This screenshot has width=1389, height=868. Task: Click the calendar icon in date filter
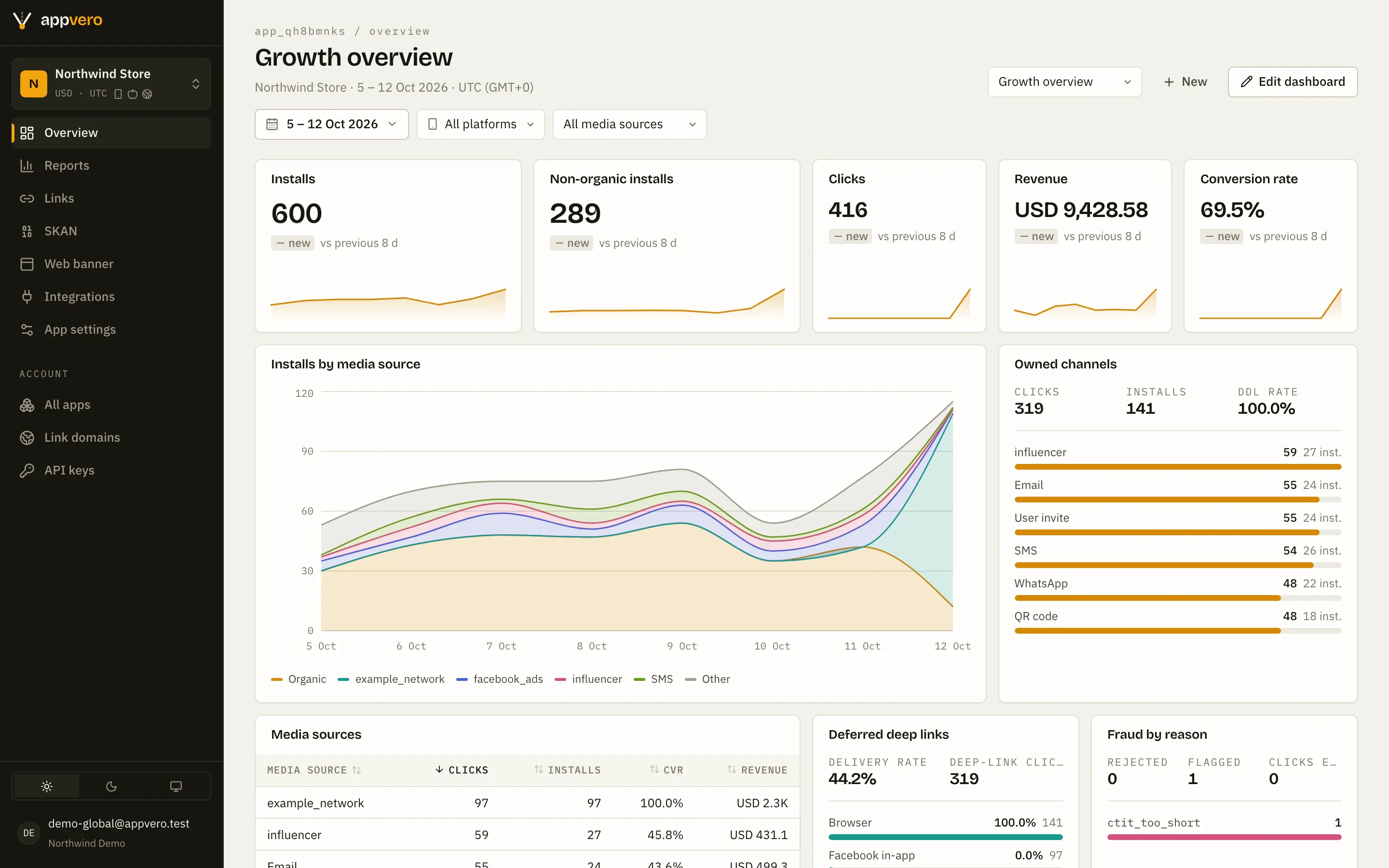(272, 124)
